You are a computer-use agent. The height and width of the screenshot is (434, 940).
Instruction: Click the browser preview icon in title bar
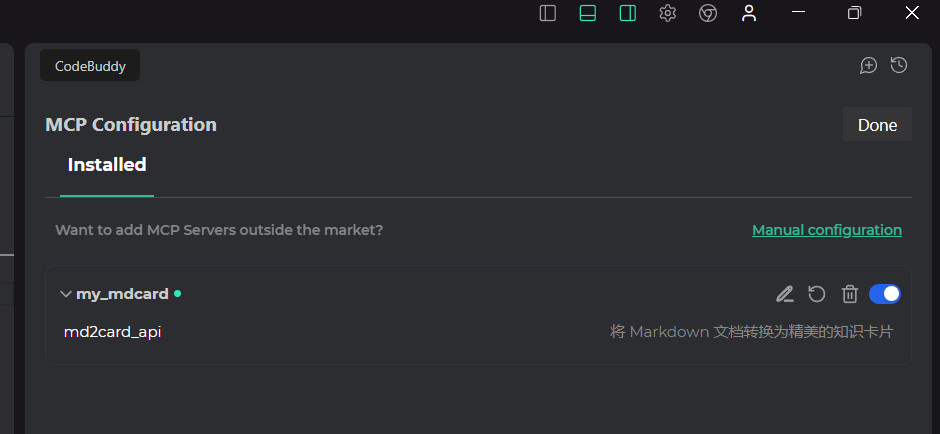708,13
